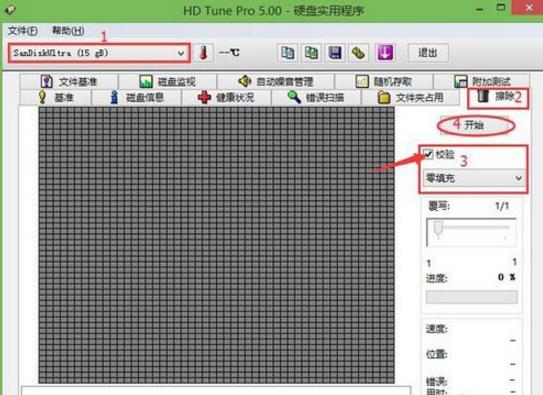
Task: Click the 退出 exit button
Action: coord(428,53)
